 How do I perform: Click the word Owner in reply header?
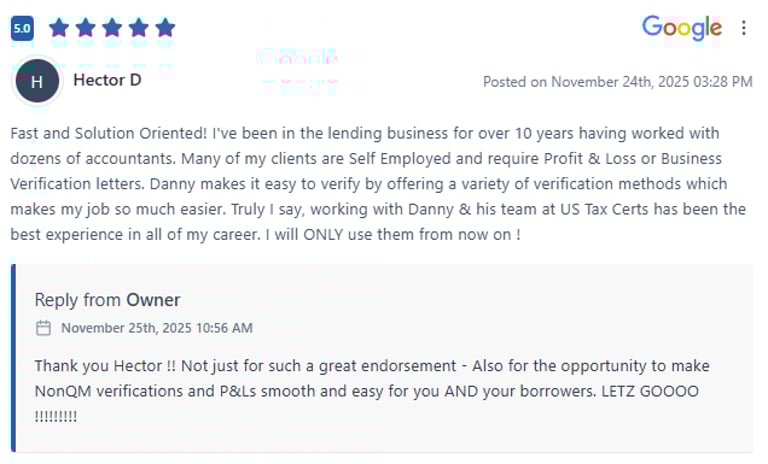click(153, 300)
